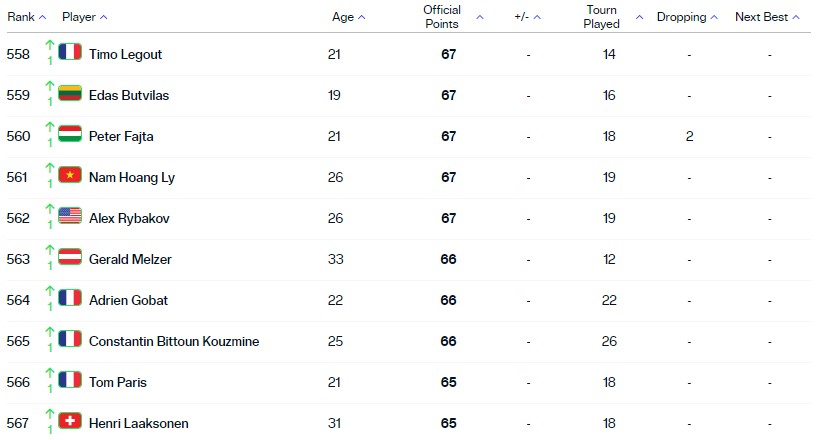Click the Swiss flag beside Henri Laaksonen
Screen dimensions: 816x440
point(70,421)
